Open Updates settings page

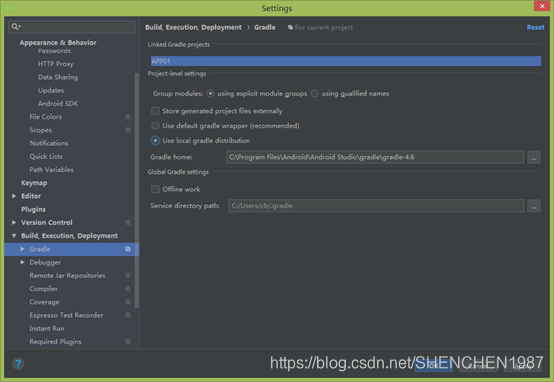(51, 90)
